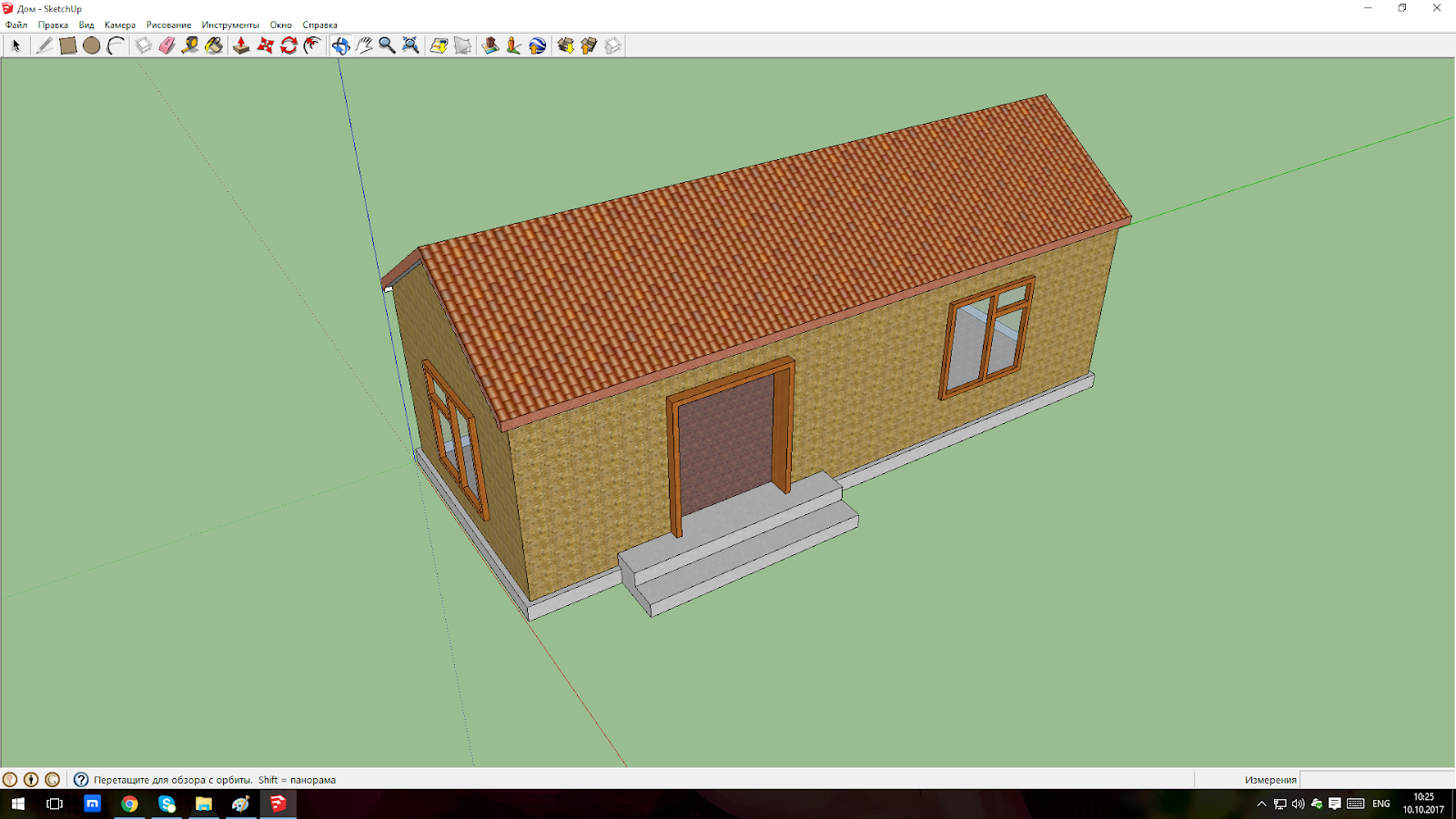Open Maxthon browser from the taskbar
Image resolution: width=1456 pixels, height=819 pixels.
pos(92,804)
